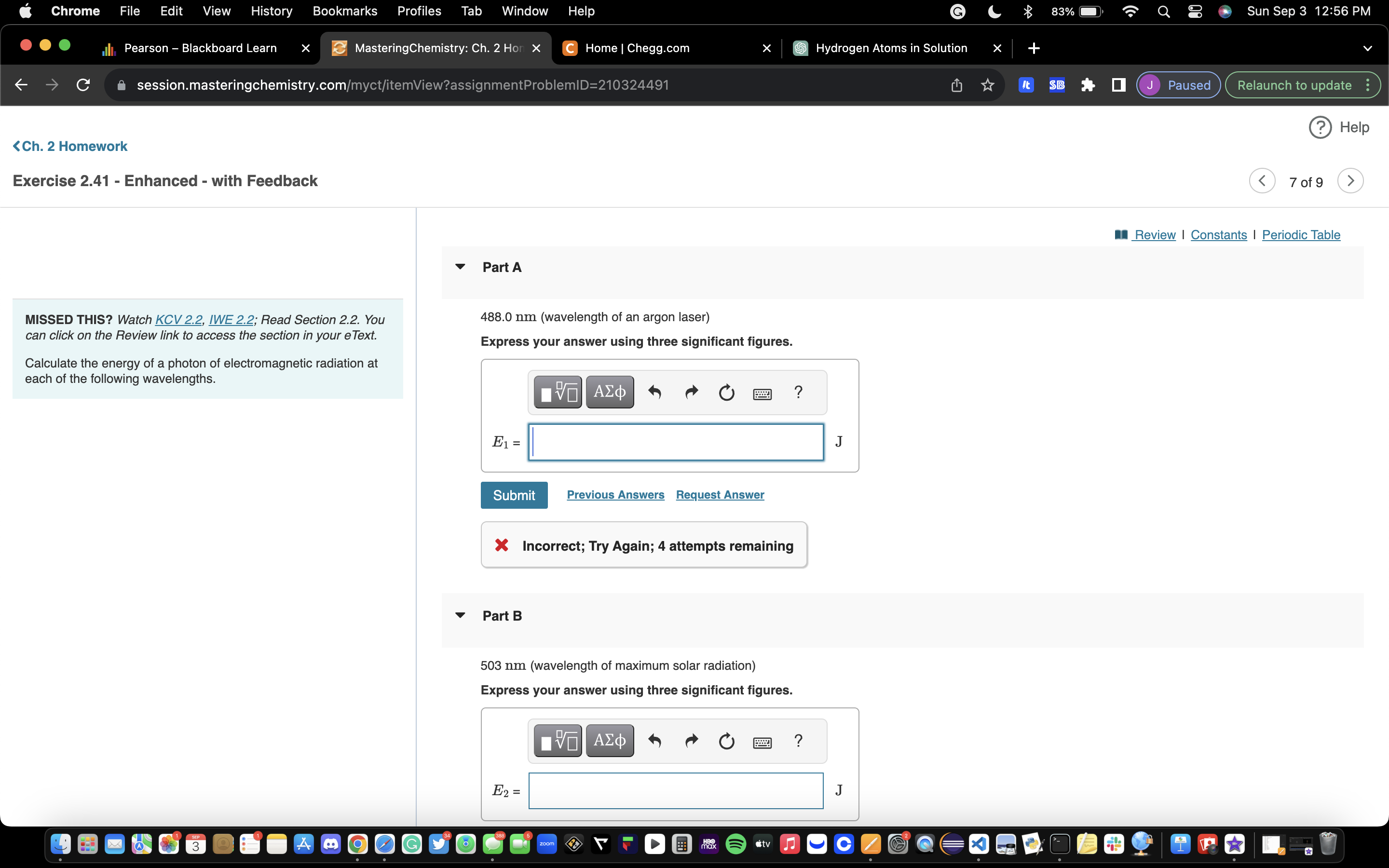
Task: Open the Request Answer link
Action: 720,495
